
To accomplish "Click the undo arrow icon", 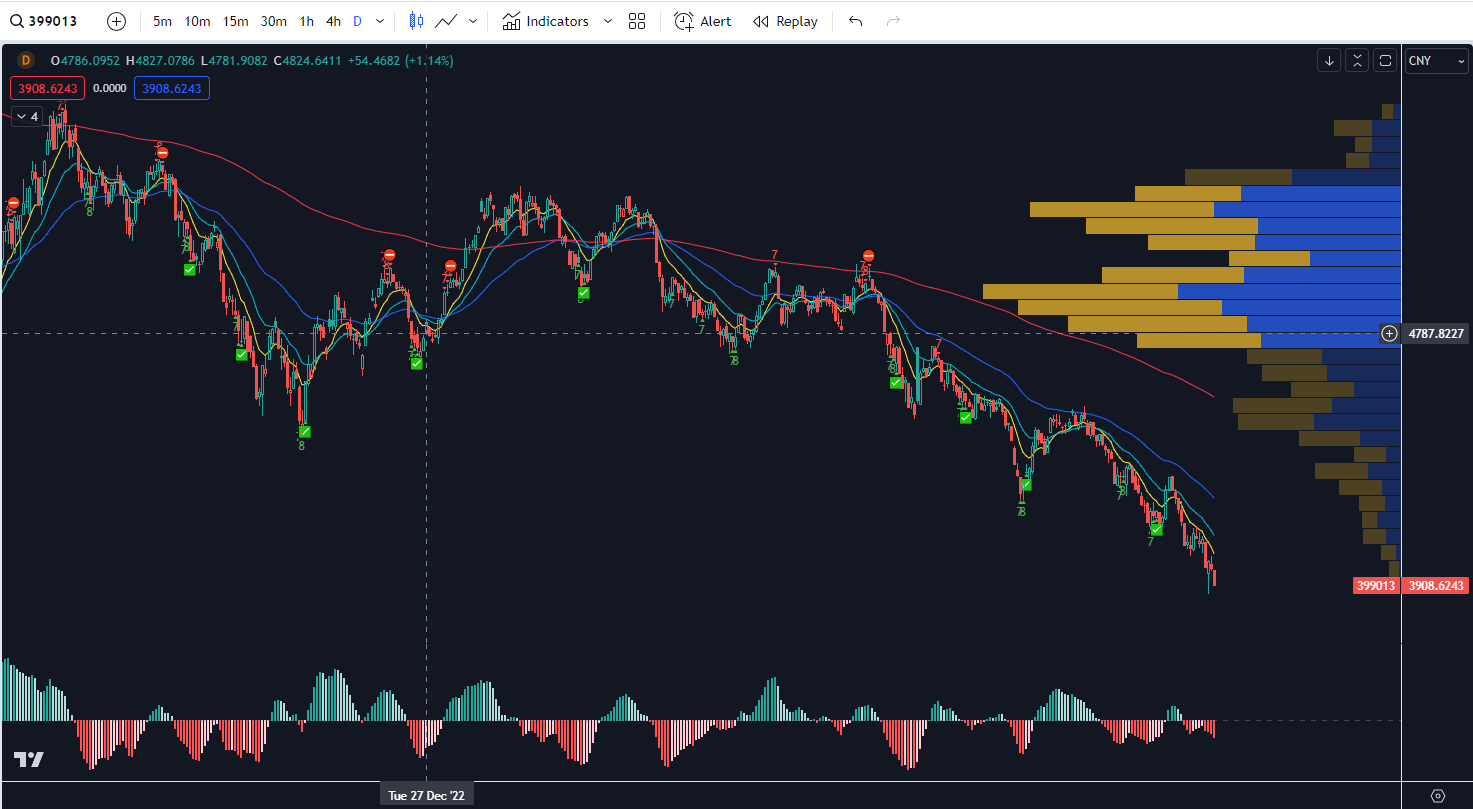I will point(855,21).
